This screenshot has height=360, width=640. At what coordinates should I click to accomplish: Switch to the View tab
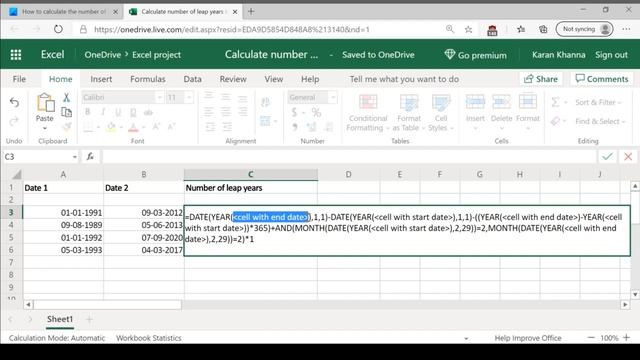coord(273,79)
